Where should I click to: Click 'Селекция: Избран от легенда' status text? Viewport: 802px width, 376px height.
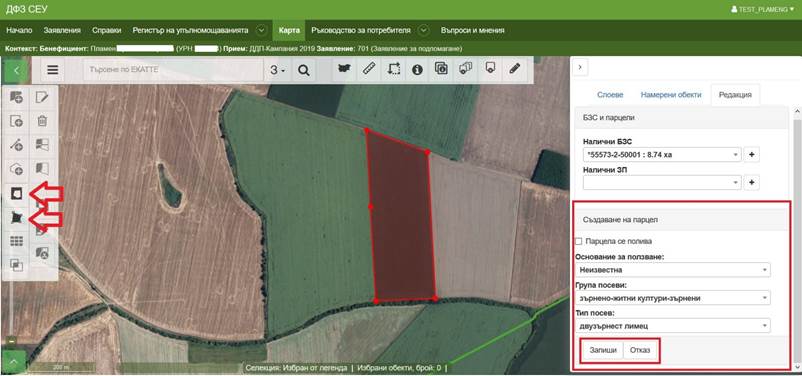[296, 368]
